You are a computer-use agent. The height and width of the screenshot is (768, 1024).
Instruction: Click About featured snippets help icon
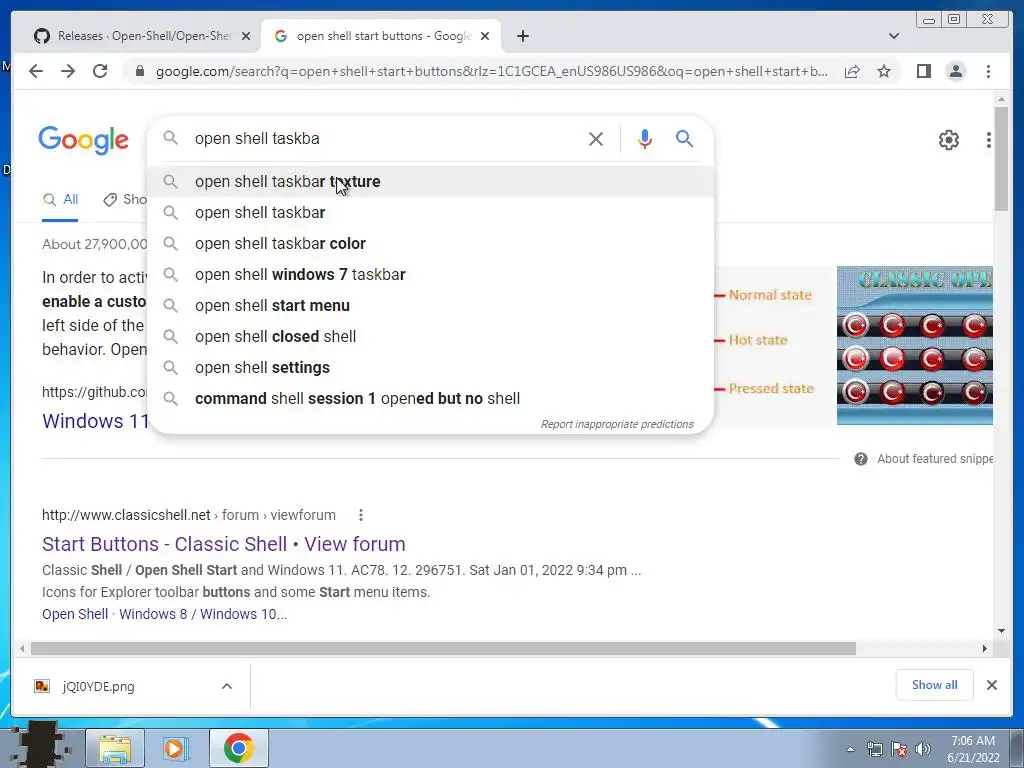(861, 459)
